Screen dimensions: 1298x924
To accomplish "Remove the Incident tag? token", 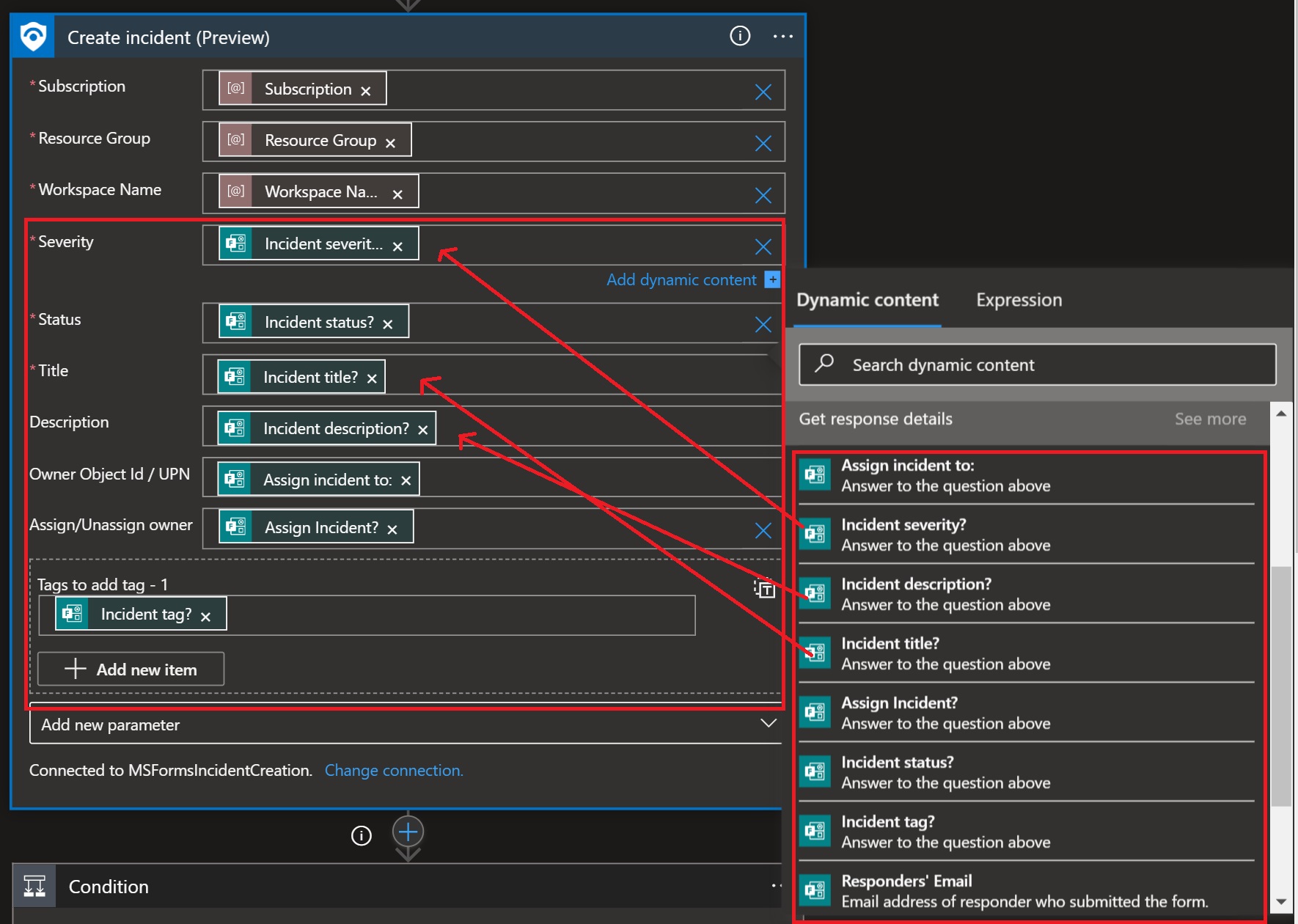I will point(206,617).
